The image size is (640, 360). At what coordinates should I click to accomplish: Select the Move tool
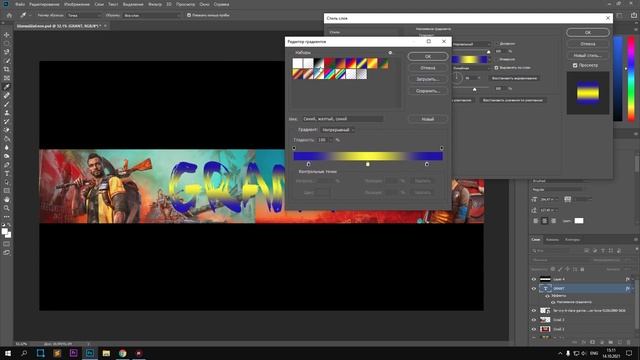click(x=7, y=35)
